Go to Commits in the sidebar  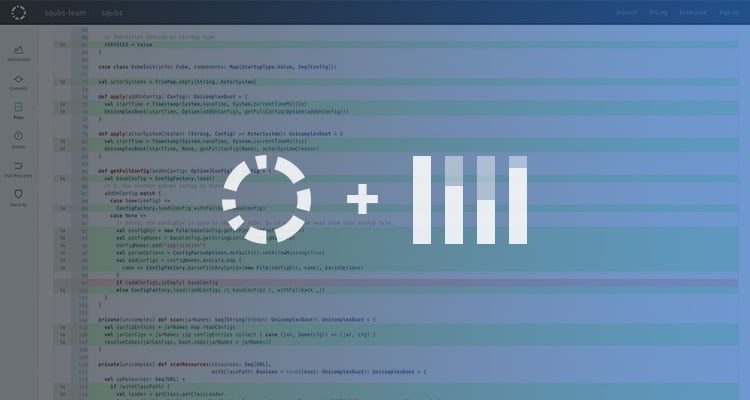tap(18, 82)
